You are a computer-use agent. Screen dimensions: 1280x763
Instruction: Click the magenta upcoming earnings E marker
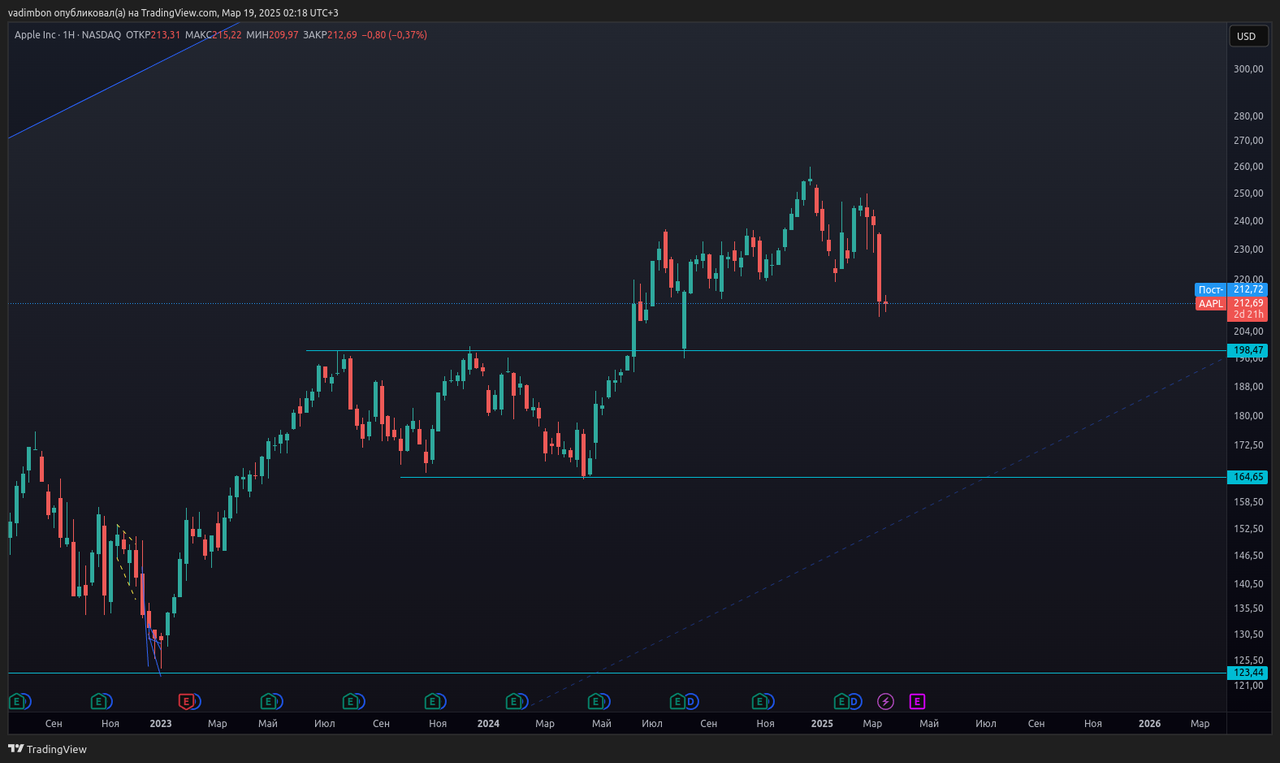tap(917, 701)
